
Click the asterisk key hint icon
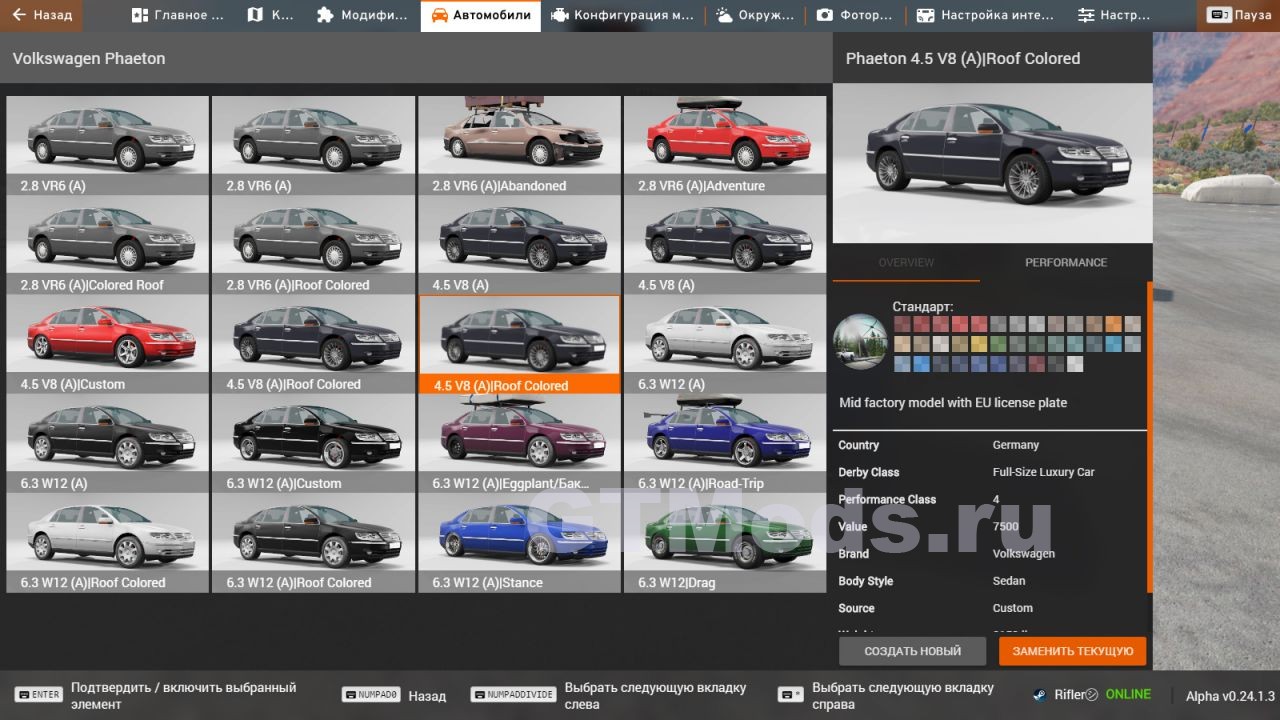[791, 695]
